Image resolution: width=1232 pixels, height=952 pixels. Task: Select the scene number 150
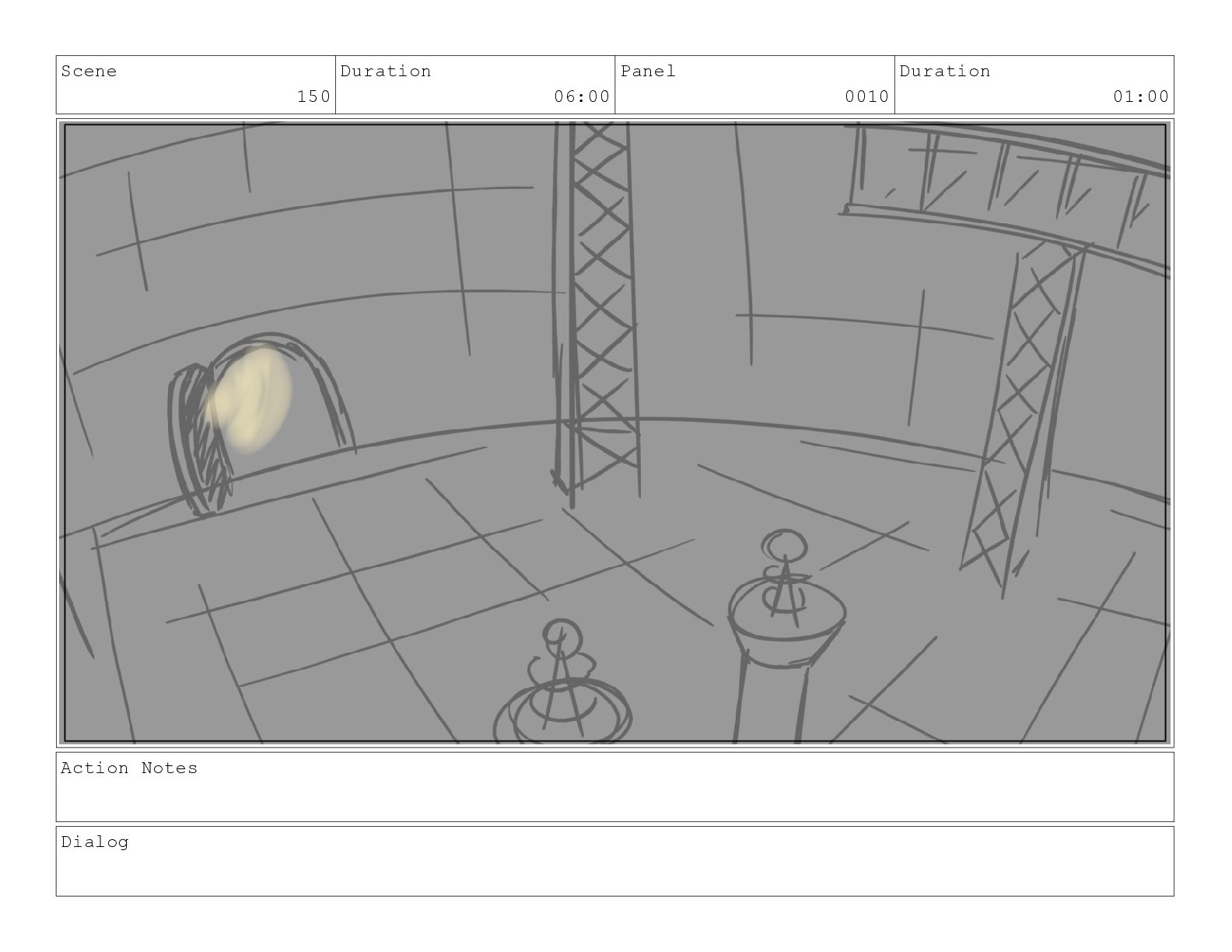tap(313, 96)
